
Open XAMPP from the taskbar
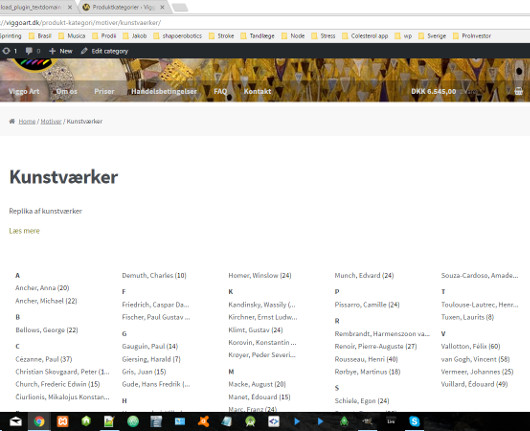[x=63, y=422]
